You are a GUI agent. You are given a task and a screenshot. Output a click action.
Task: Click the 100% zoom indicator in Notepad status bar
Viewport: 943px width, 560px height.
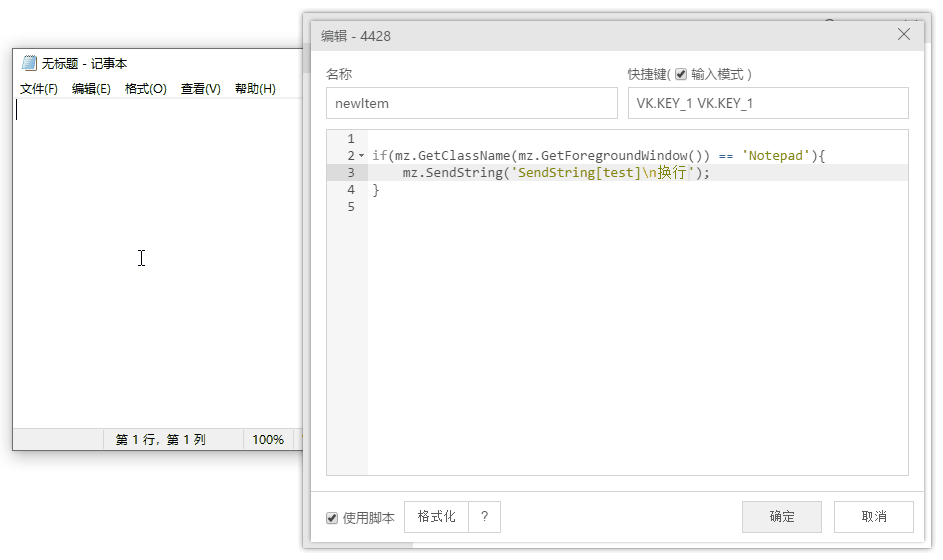(x=268, y=440)
